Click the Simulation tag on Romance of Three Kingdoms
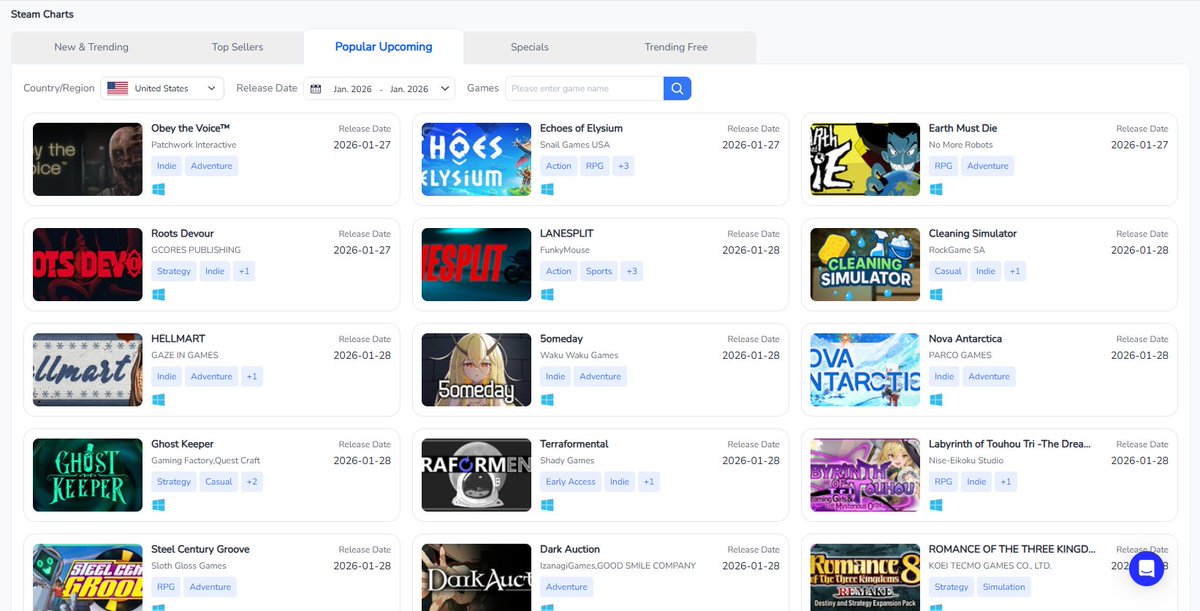 (1003, 587)
